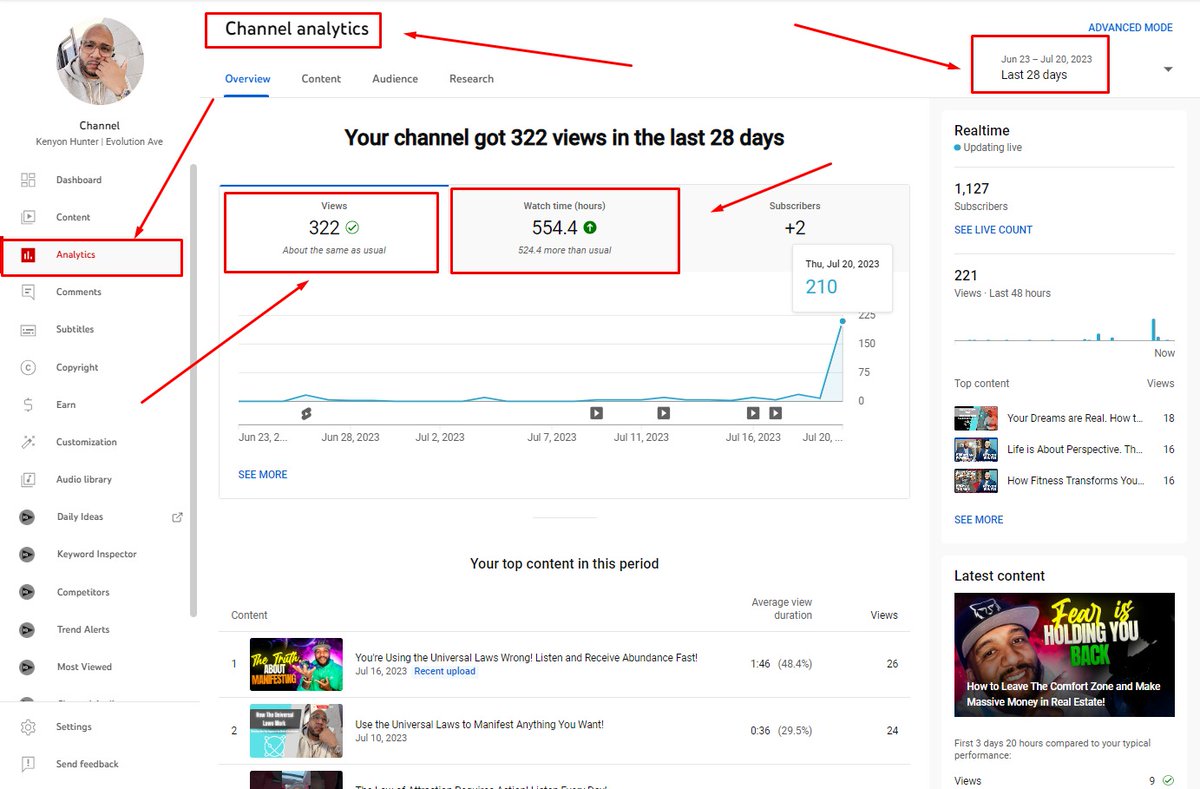Click the Audio library icon
Screen dimensions: 1200x789
28,479
